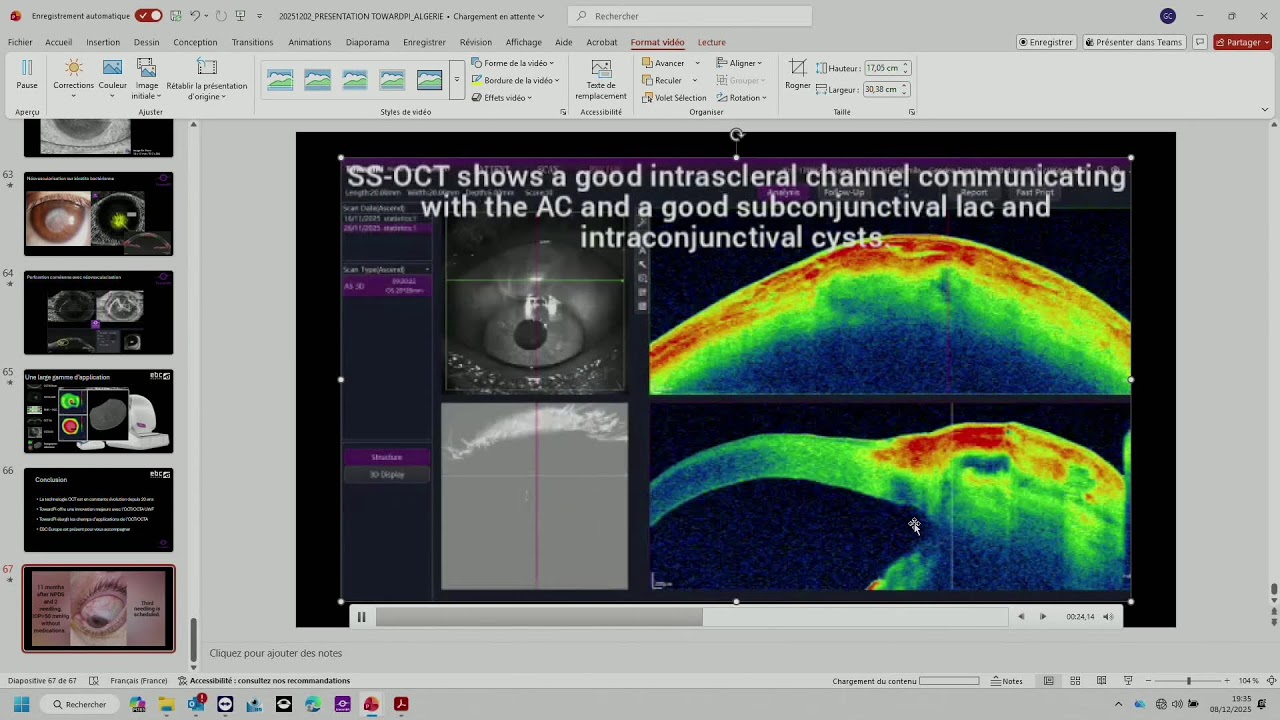Switch to Slide Sorter view icon

tap(1075, 681)
